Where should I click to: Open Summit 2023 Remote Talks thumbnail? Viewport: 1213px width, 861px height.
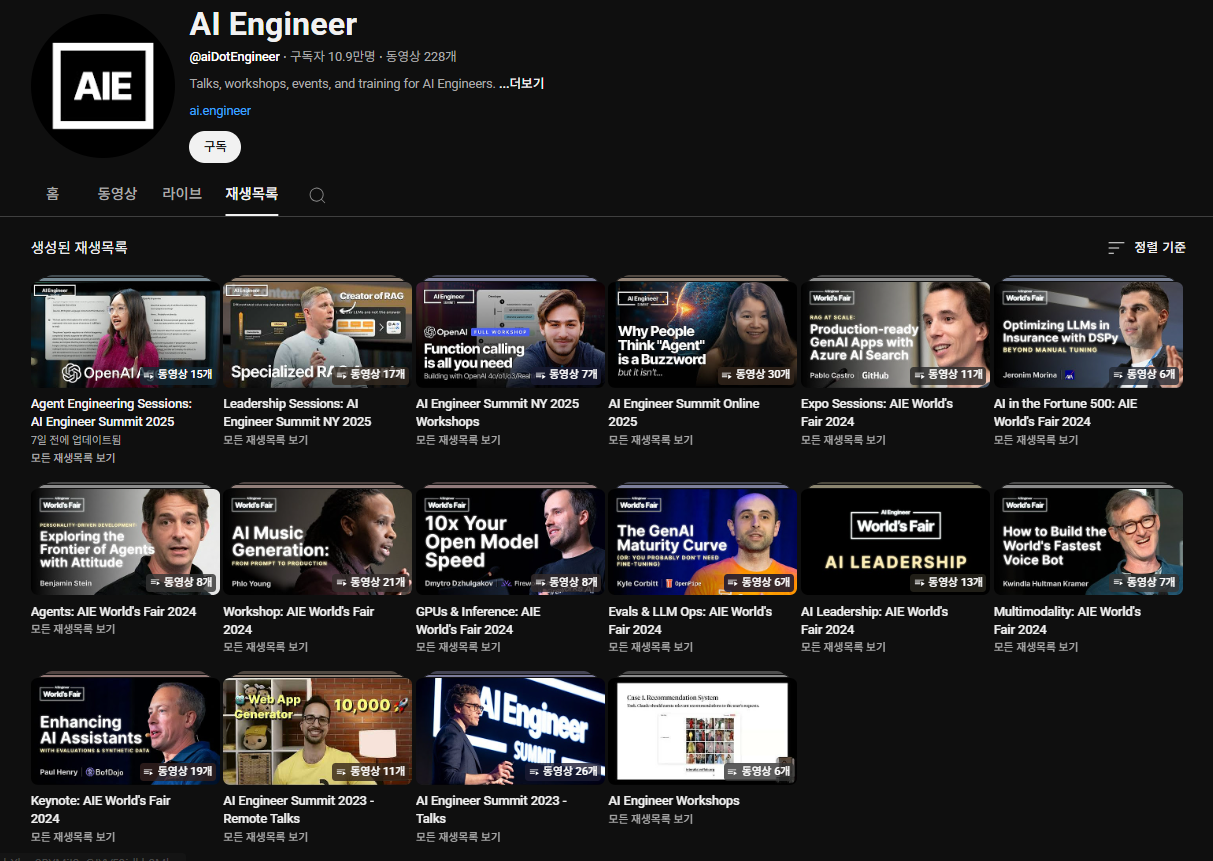(317, 732)
